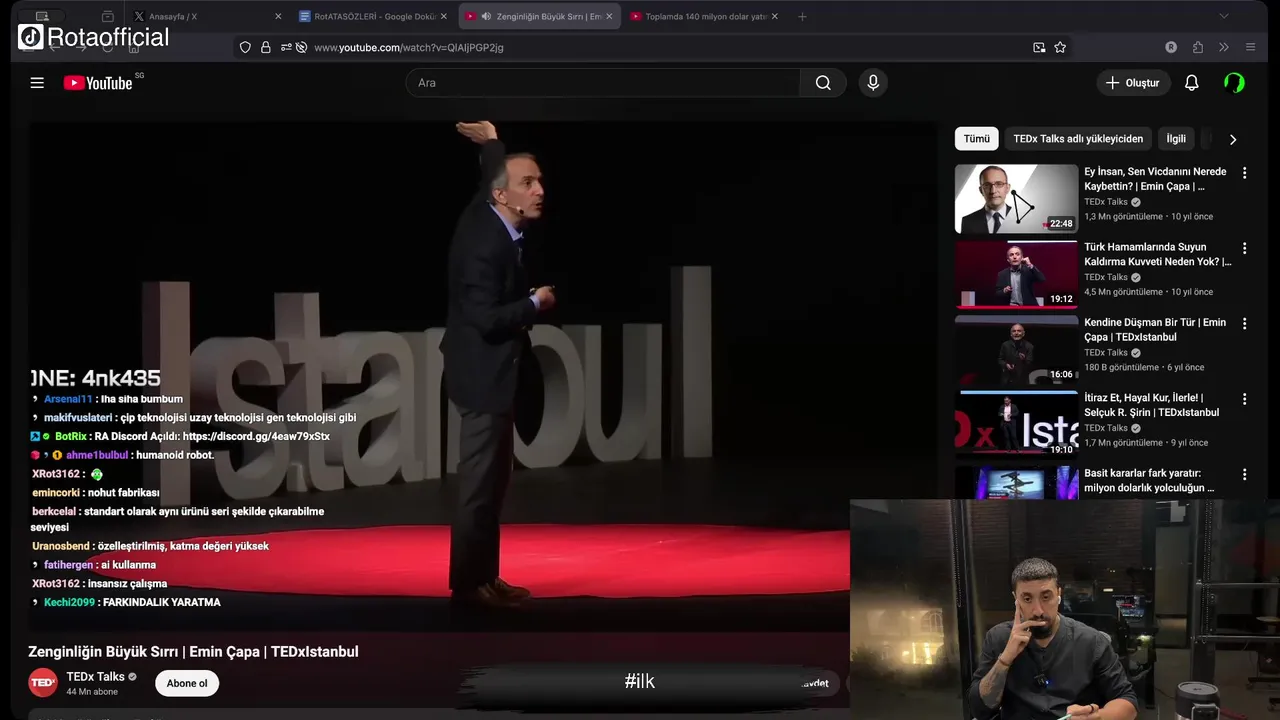
Task: Open a new browser tab
Action: tap(802, 16)
